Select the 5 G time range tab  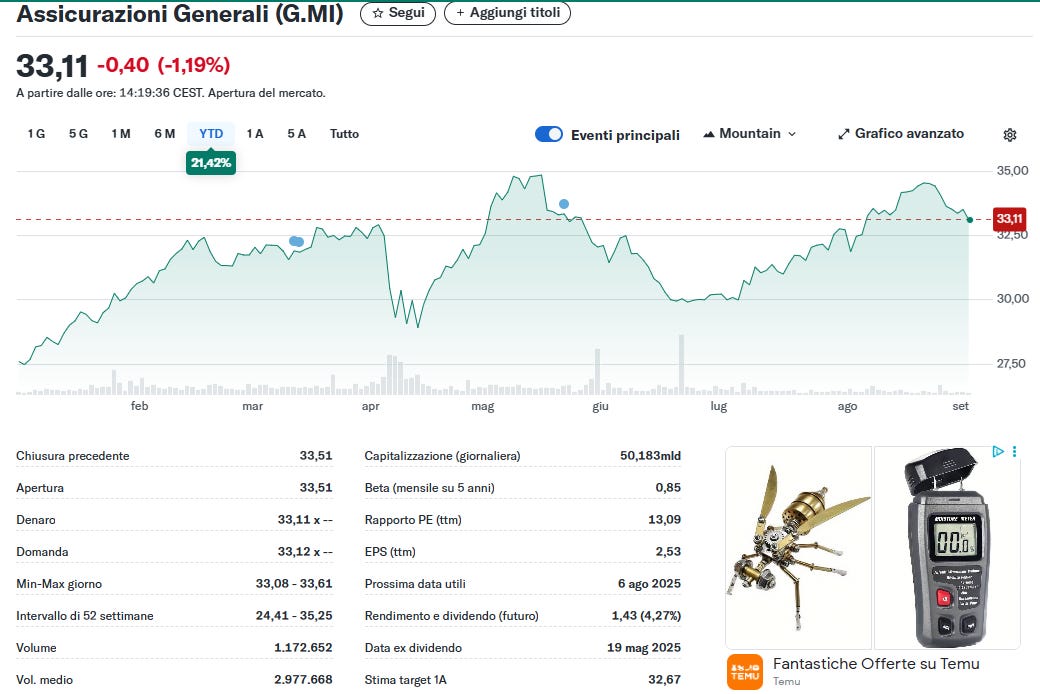78,134
